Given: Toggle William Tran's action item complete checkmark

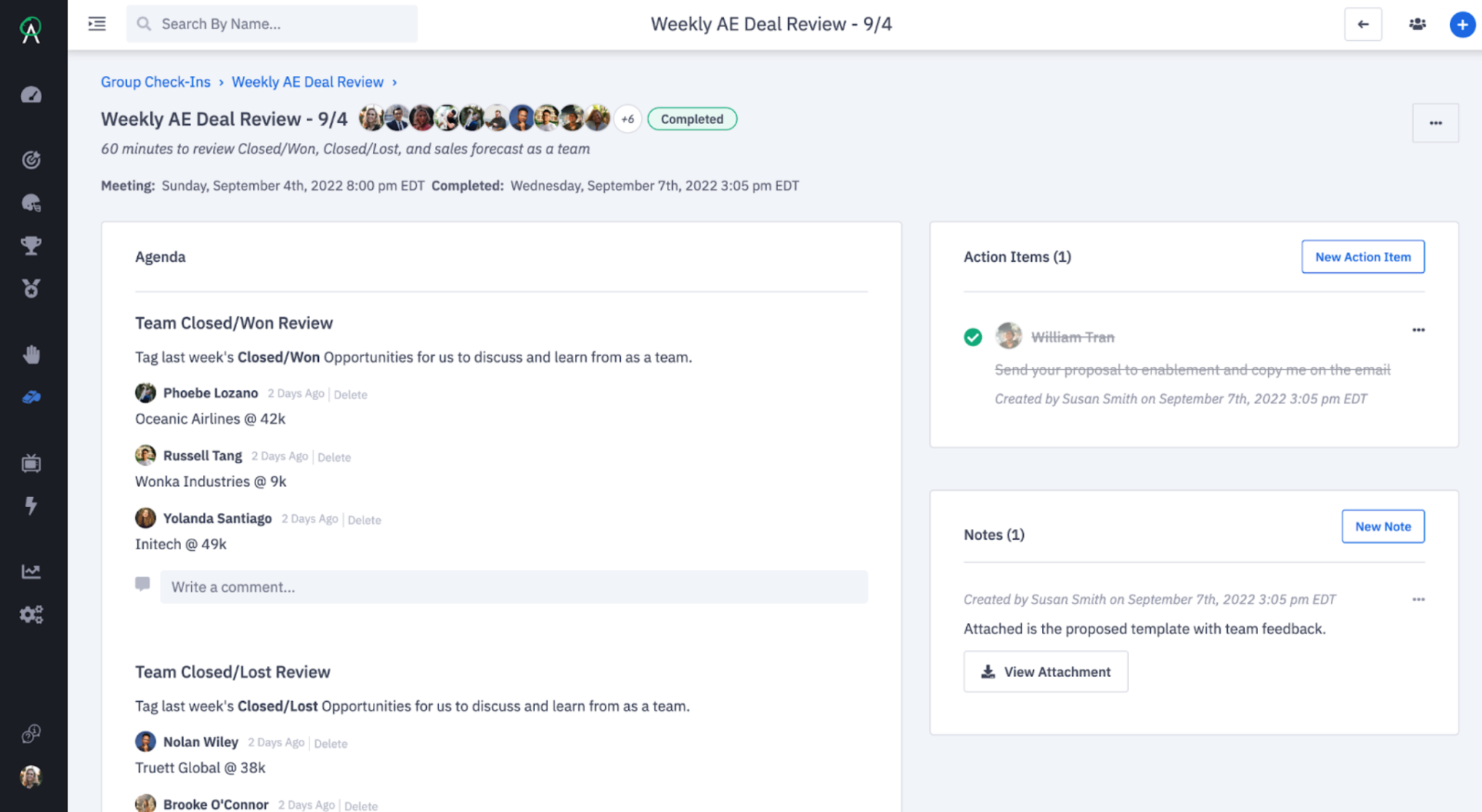Looking at the screenshot, I should coord(973,337).
